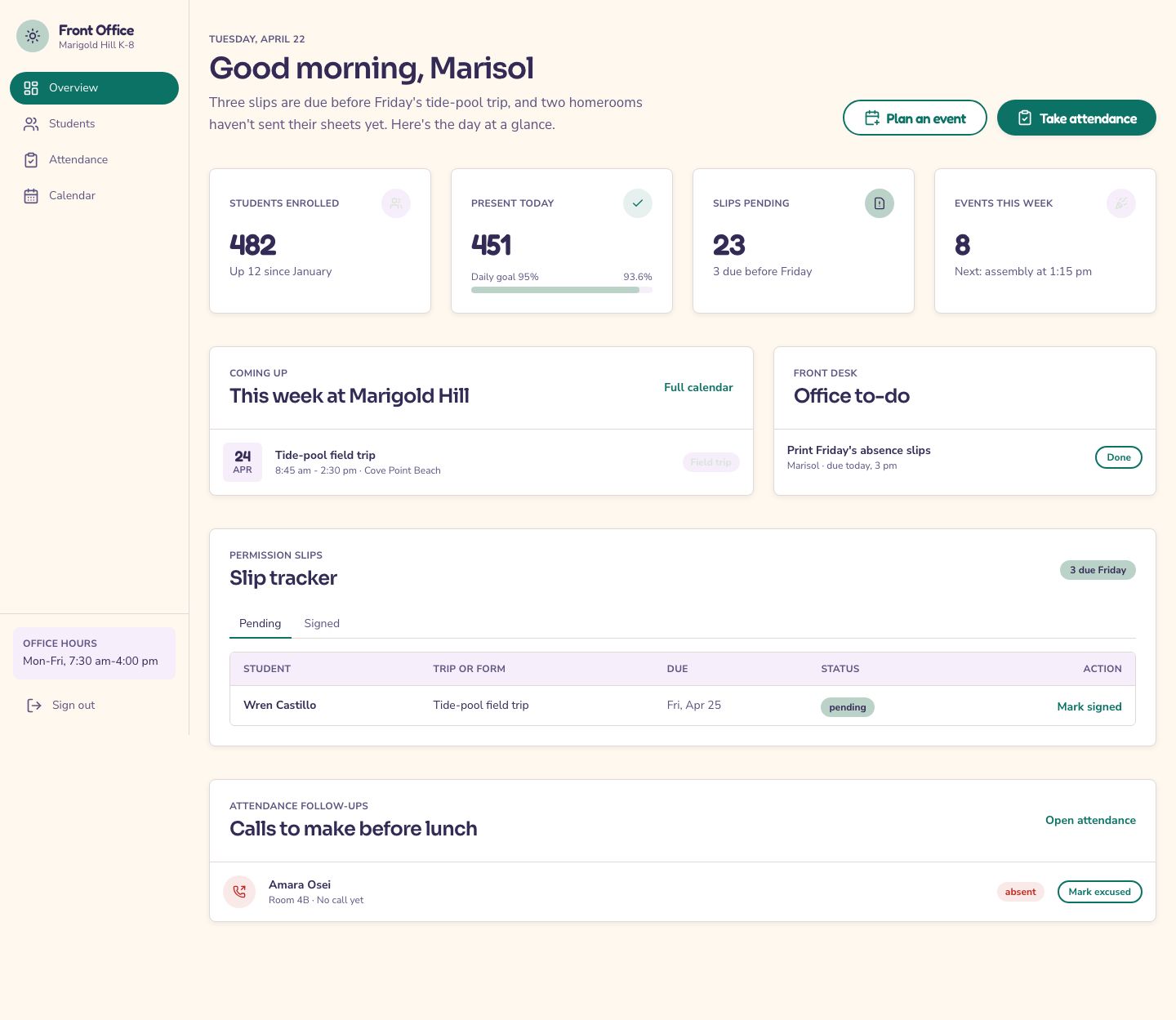This screenshot has width=1176, height=1020.
Task: Click the calendar-plus icon on Plan an event
Action: click(x=872, y=118)
